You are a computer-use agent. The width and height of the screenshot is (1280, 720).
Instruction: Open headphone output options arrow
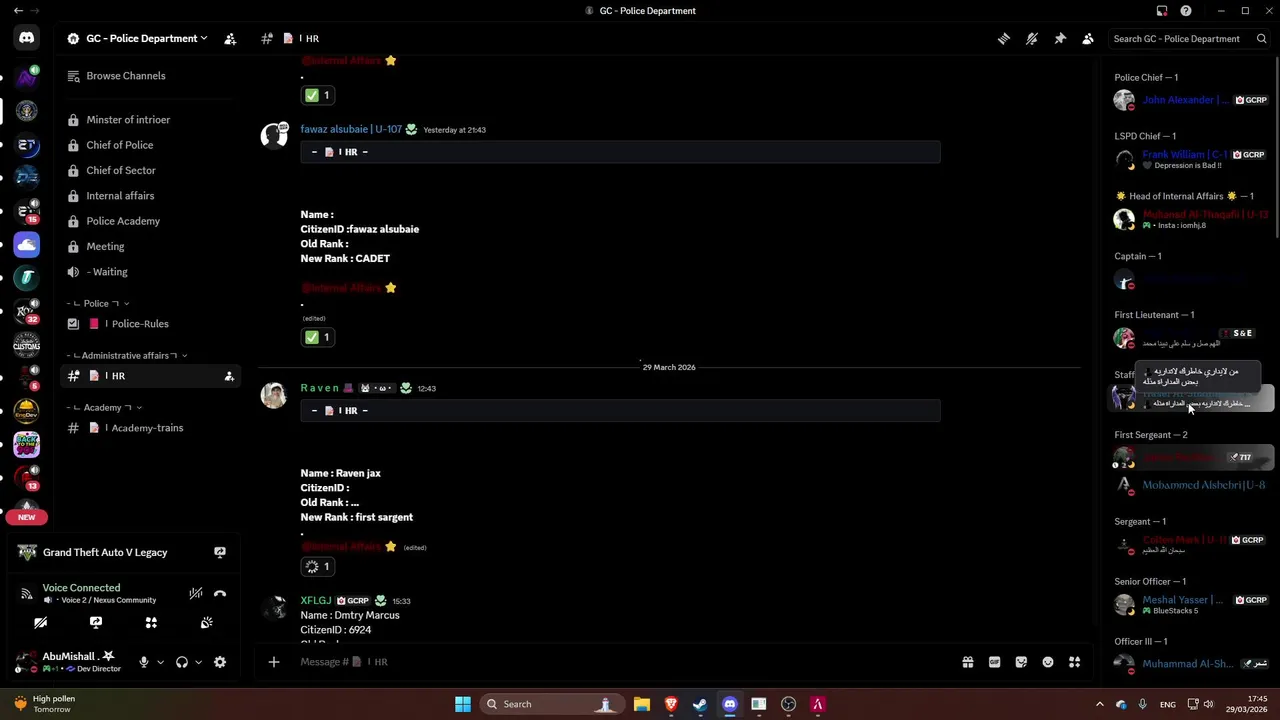(198, 662)
